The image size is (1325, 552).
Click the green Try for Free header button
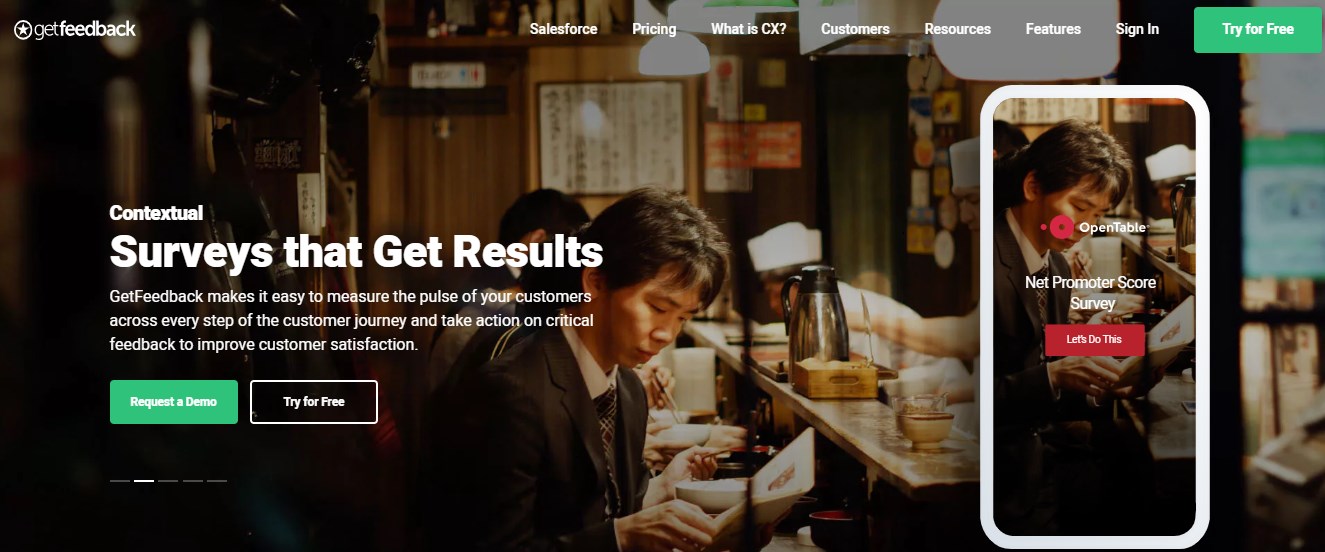tap(1257, 29)
